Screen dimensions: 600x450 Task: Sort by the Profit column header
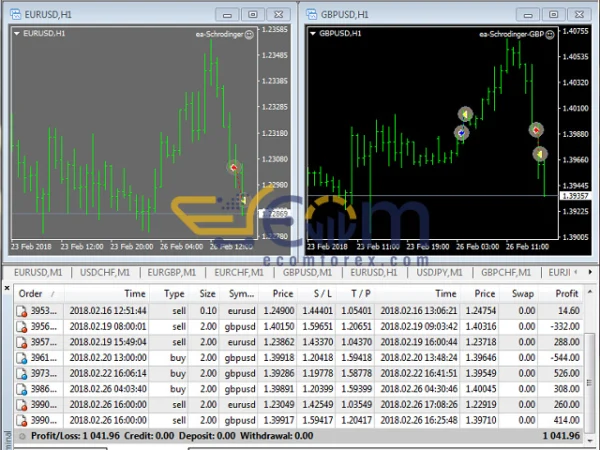point(561,293)
